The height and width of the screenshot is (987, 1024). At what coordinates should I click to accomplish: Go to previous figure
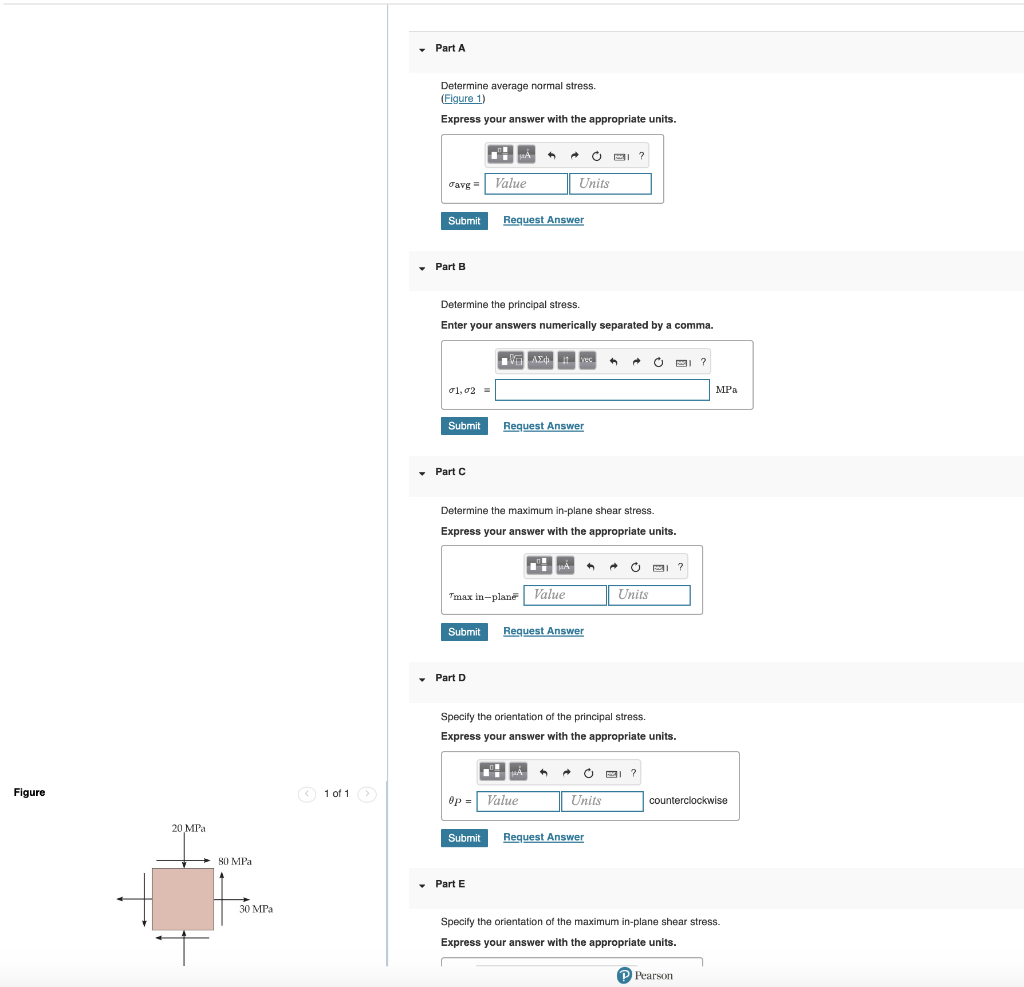307,794
